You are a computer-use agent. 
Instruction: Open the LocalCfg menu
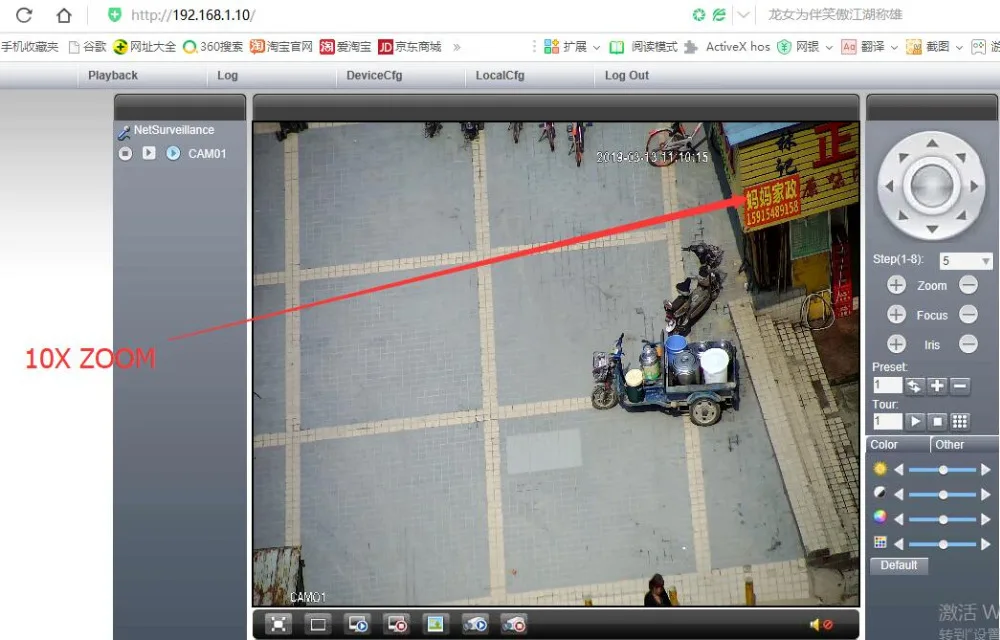499,75
